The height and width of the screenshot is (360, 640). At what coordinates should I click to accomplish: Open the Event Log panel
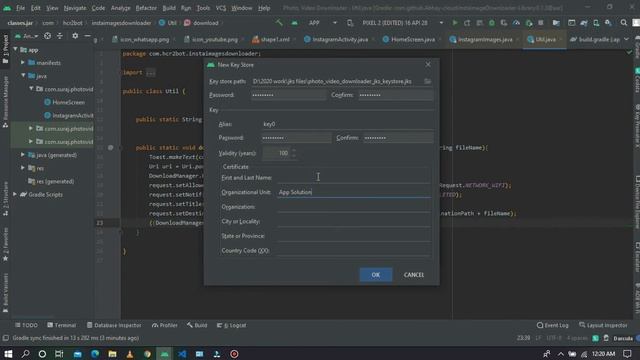click(x=553, y=325)
